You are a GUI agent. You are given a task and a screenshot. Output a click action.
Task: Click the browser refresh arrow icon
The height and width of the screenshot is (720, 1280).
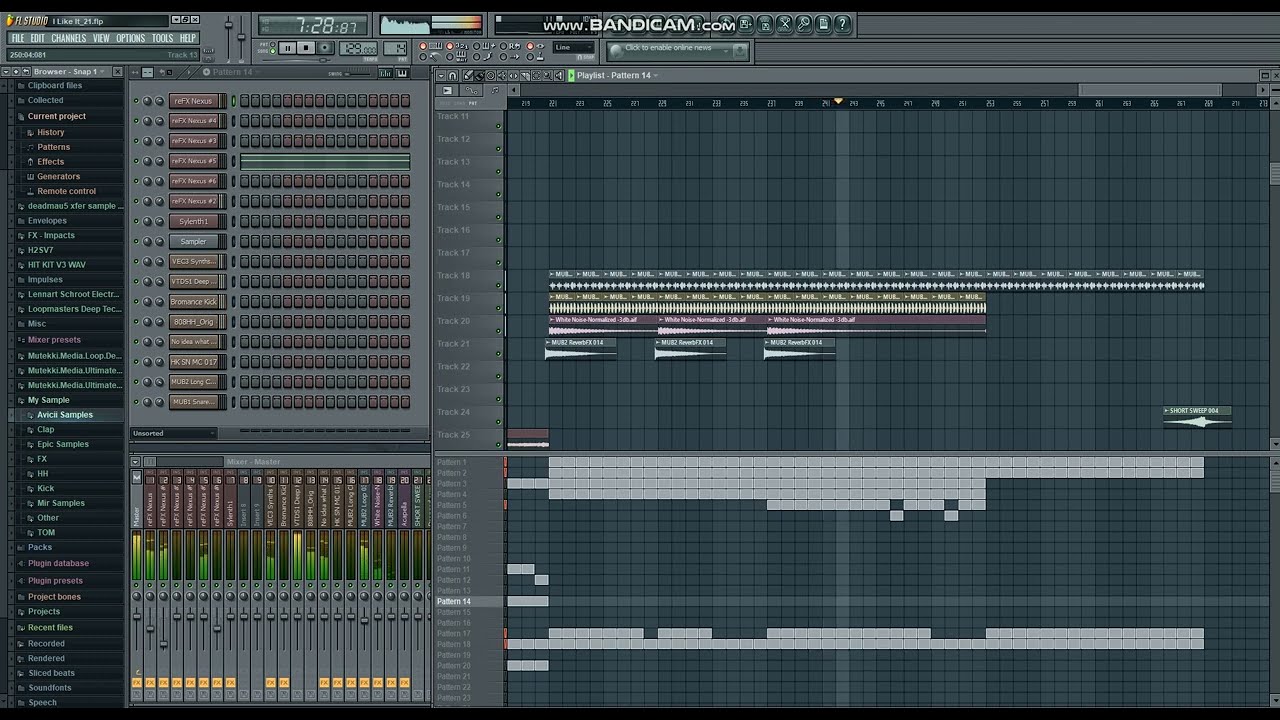pos(26,72)
